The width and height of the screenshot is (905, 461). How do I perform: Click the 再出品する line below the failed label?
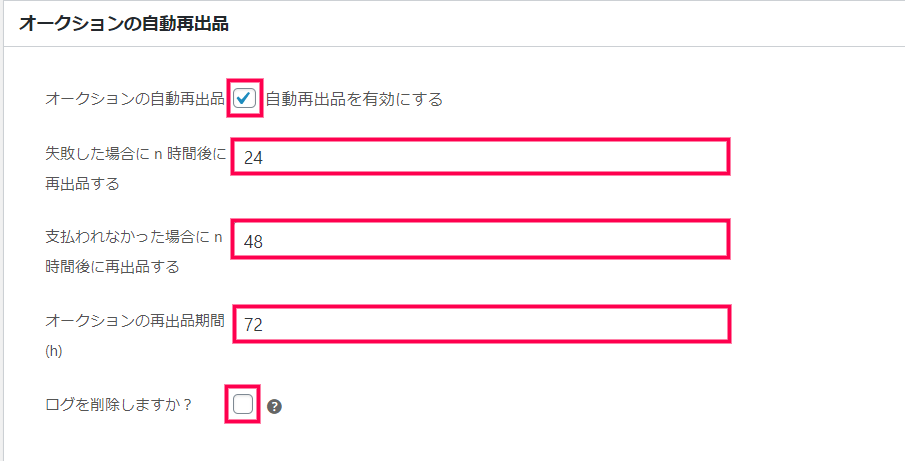point(83,184)
